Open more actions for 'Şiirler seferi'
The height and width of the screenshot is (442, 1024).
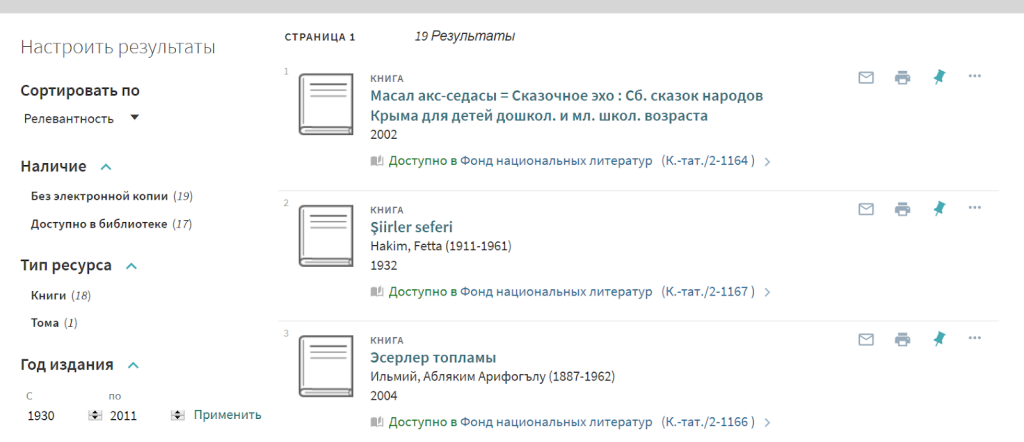tap(975, 208)
